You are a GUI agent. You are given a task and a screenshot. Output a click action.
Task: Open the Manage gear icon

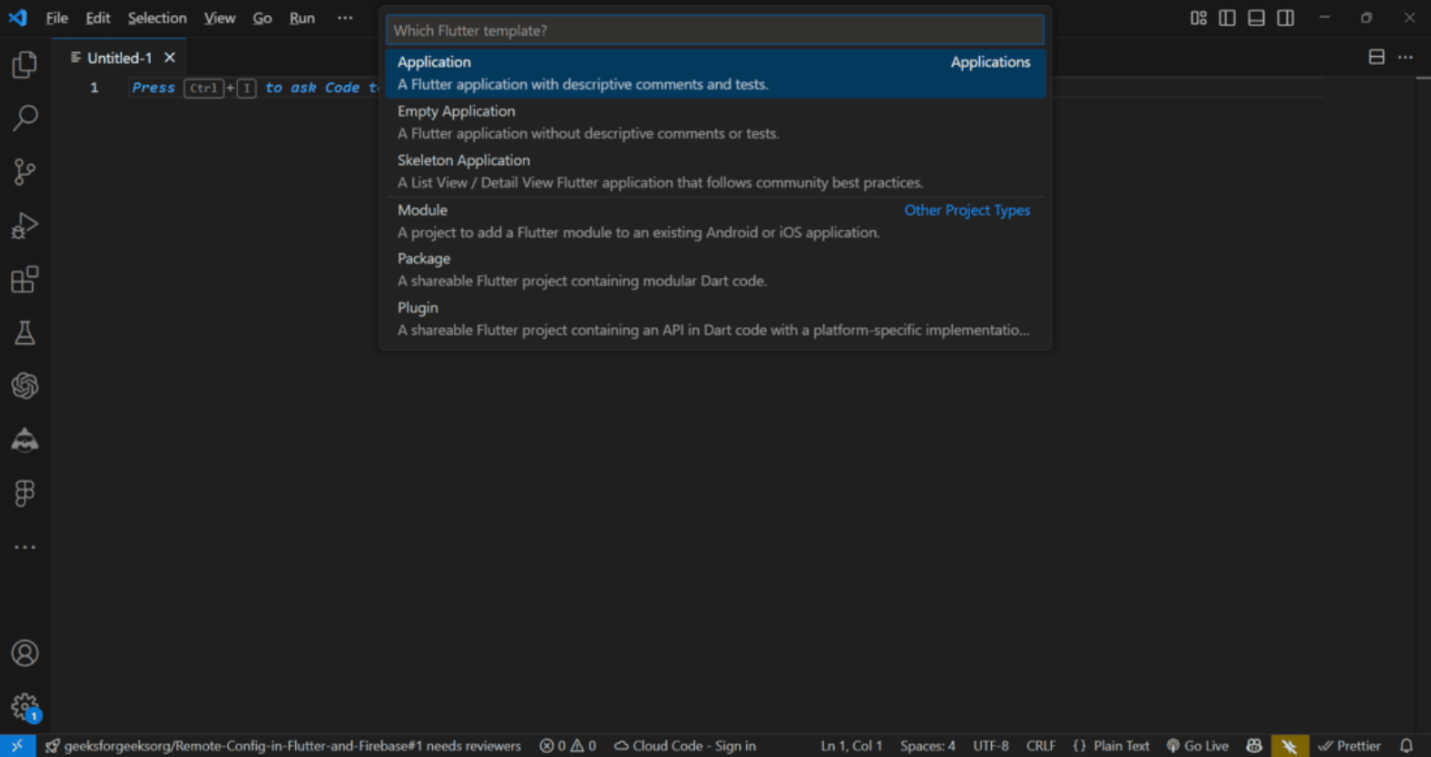[25, 707]
